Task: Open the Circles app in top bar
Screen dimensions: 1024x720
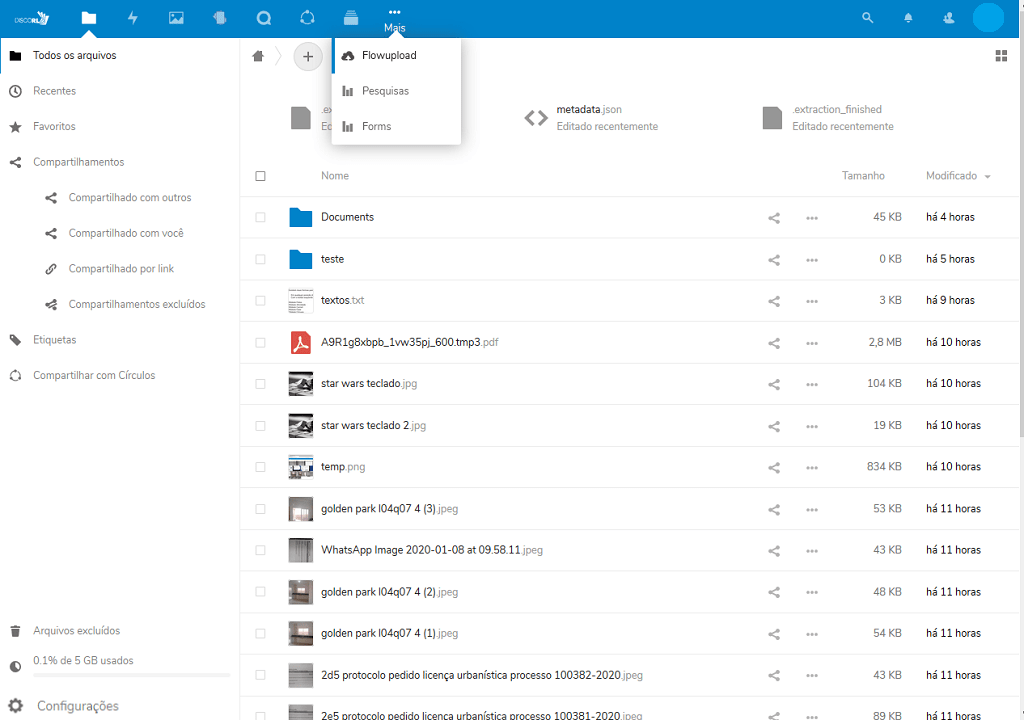Action: (307, 18)
